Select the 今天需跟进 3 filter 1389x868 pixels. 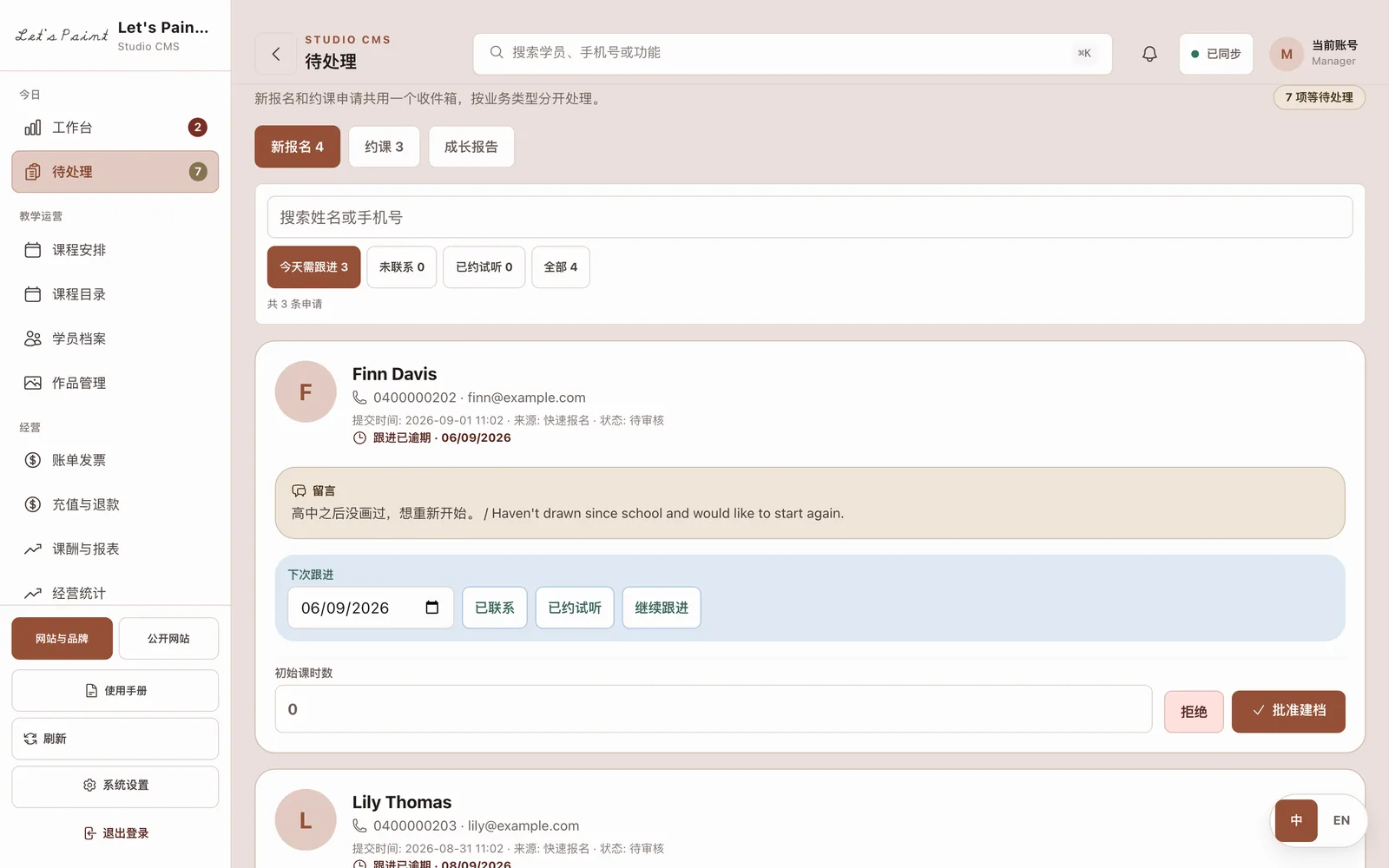(x=313, y=267)
